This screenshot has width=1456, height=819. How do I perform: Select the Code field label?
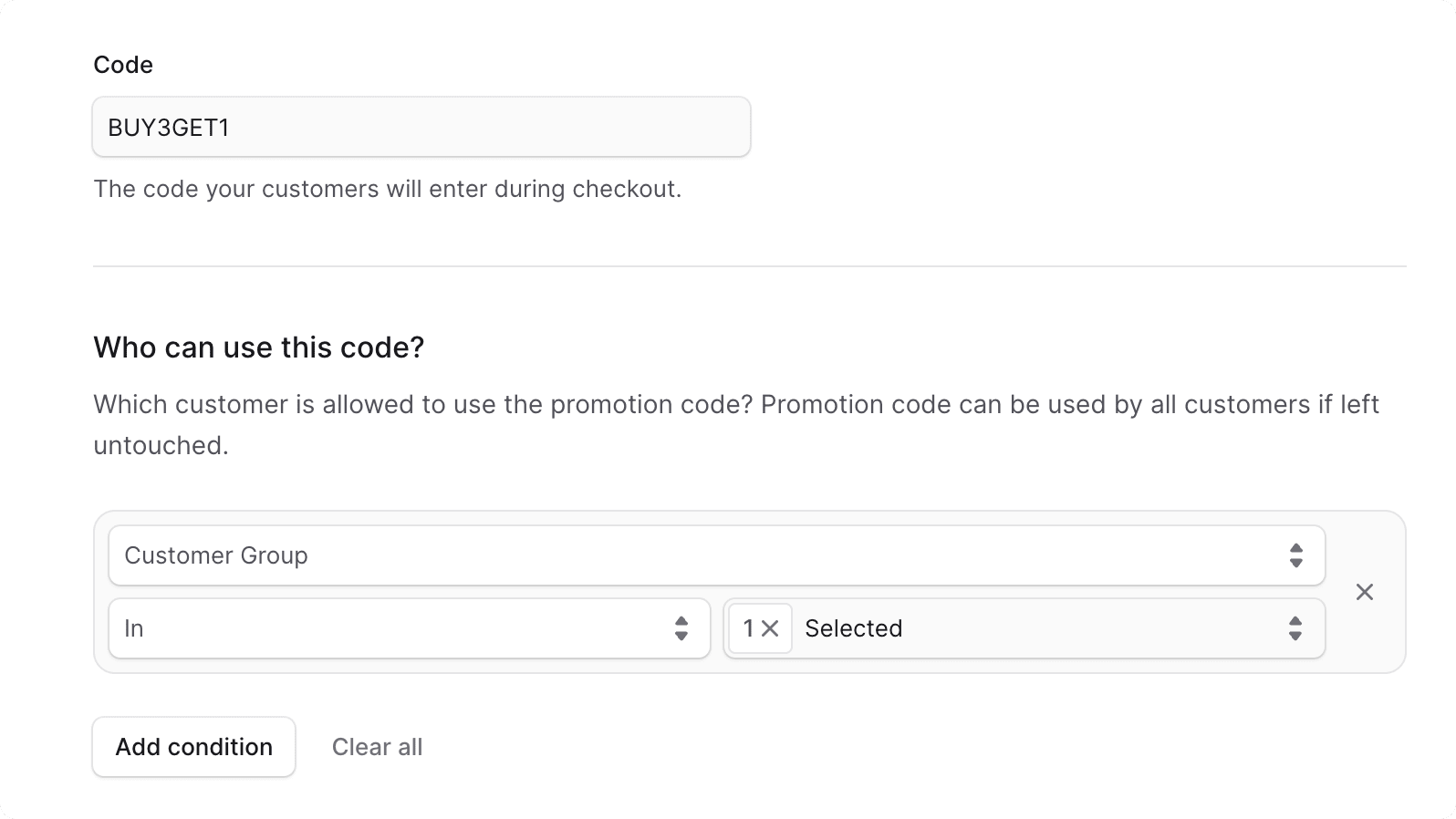point(122,64)
